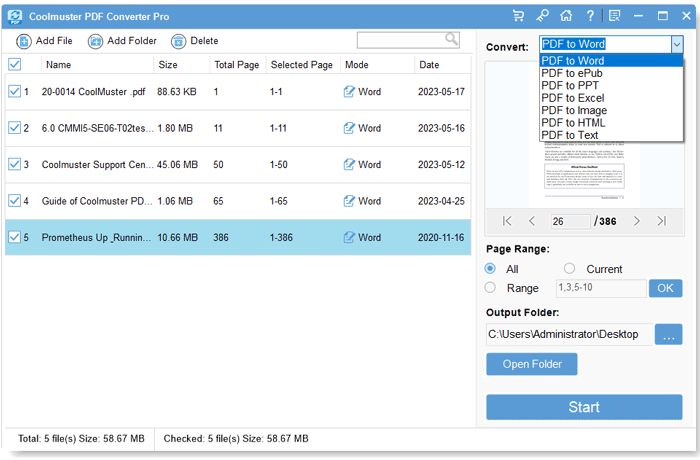The height and width of the screenshot is (460, 700).
Task: Select the Range radio button
Action: [x=490, y=288]
